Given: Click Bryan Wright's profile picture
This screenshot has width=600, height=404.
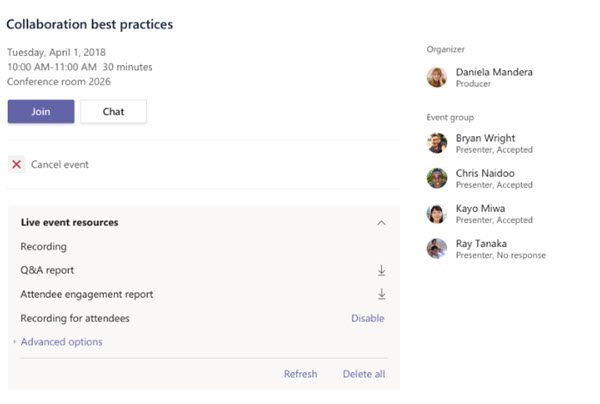Looking at the screenshot, I should click(437, 143).
